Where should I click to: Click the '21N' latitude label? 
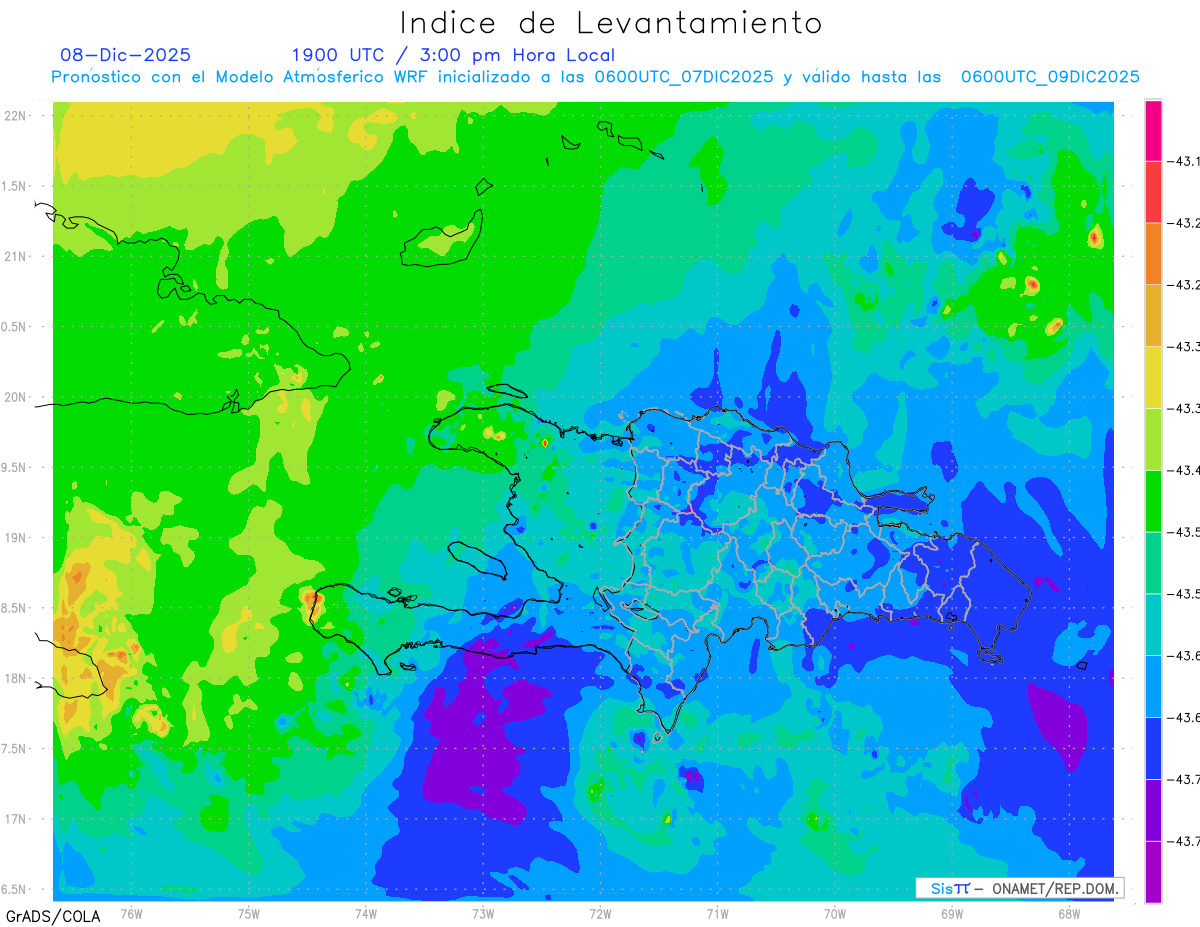15,257
